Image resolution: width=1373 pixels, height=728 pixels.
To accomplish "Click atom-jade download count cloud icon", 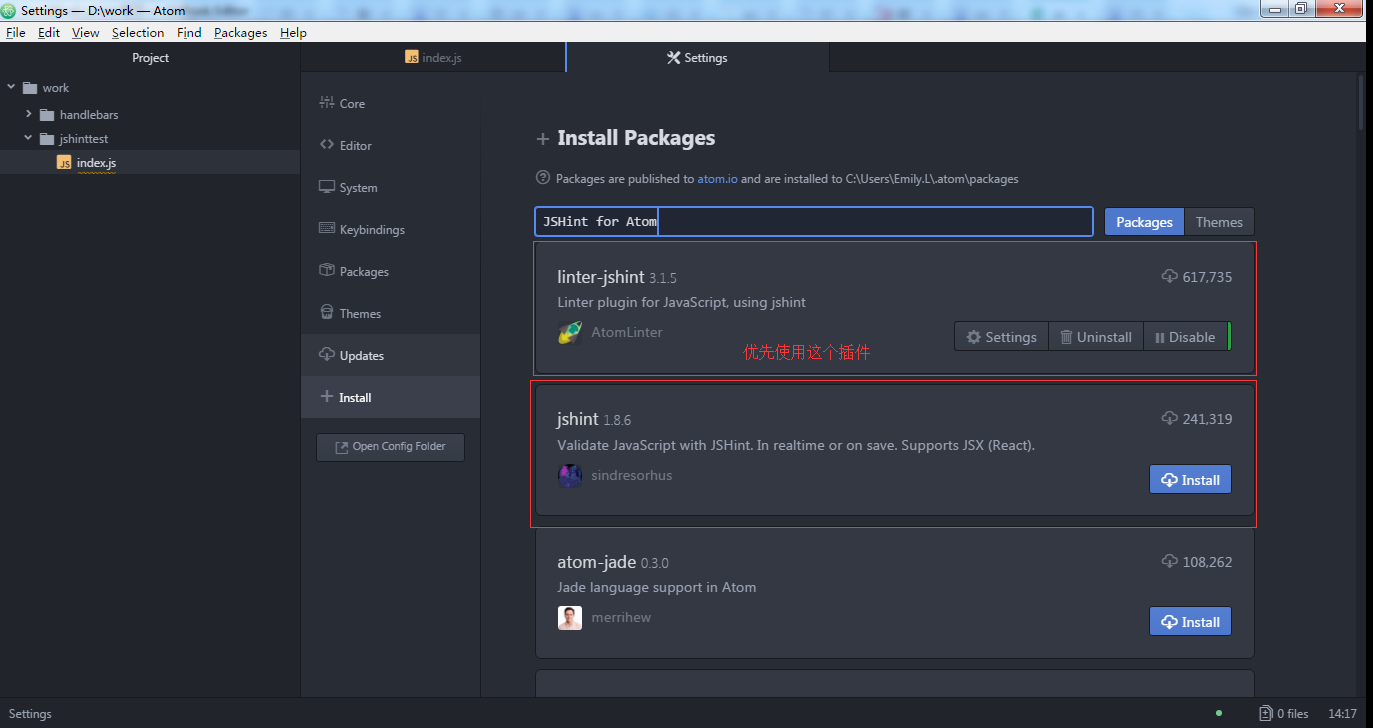I will point(1169,561).
